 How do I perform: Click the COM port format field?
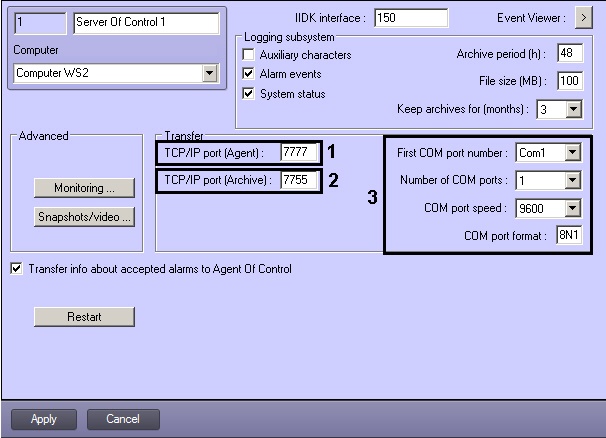[x=569, y=235]
